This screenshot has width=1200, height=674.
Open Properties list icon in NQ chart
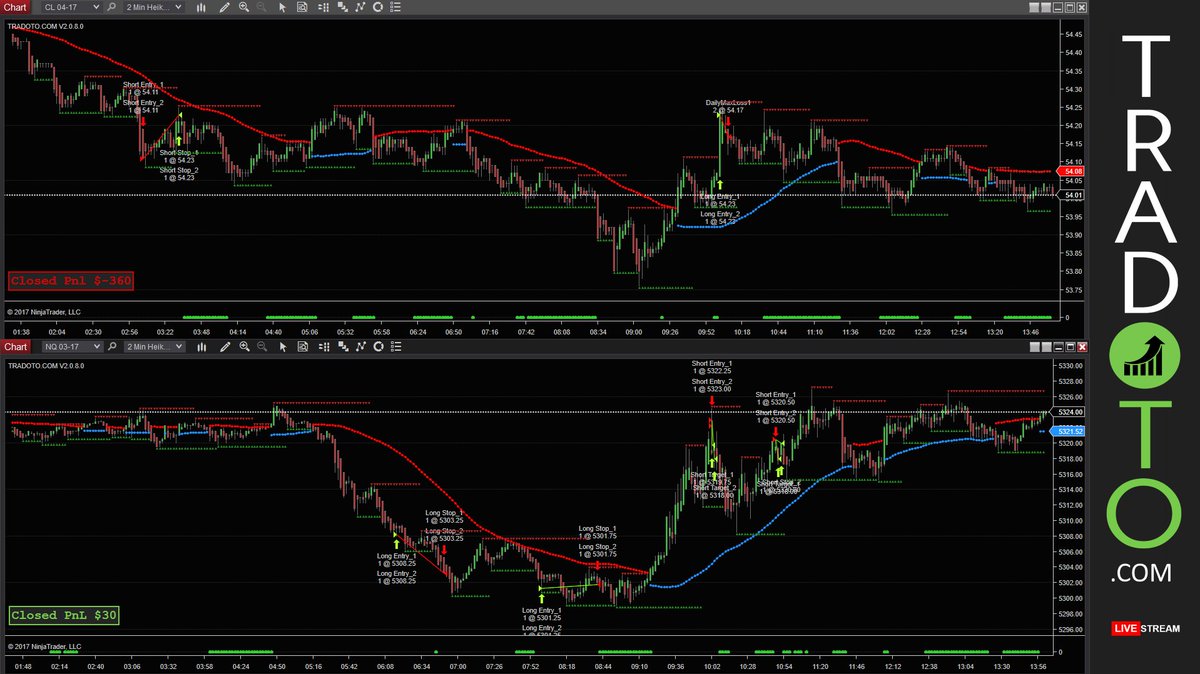[396, 346]
